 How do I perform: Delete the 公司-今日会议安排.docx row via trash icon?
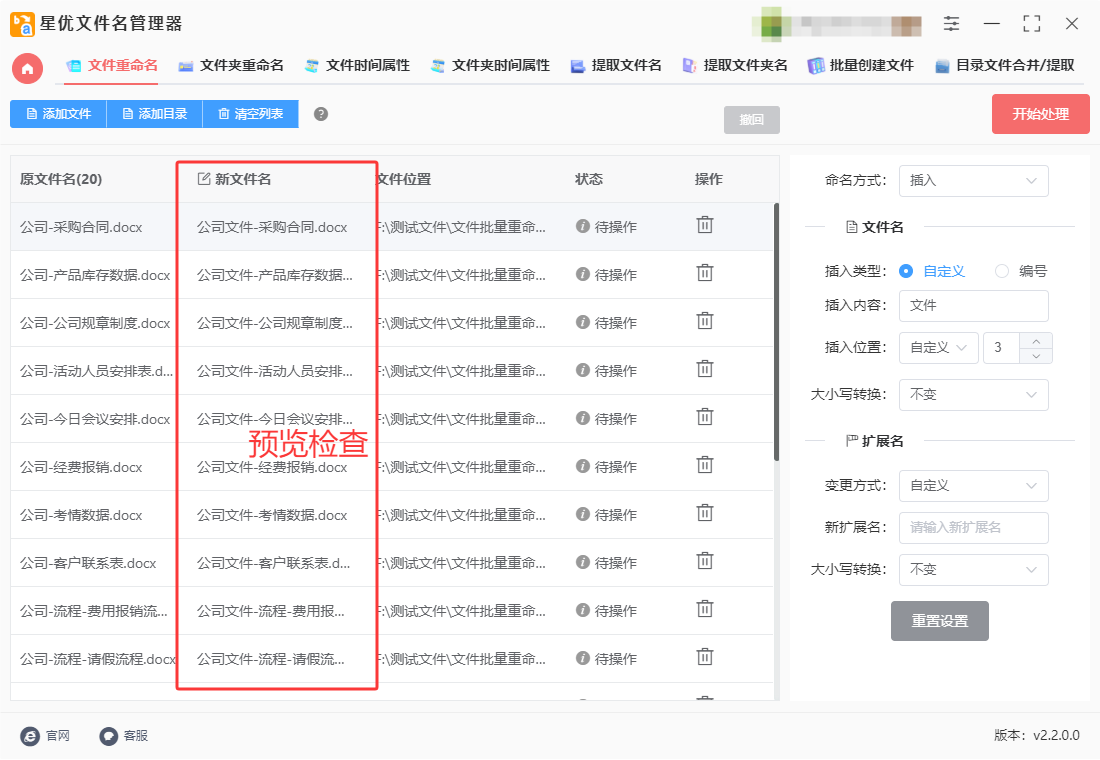click(x=704, y=417)
